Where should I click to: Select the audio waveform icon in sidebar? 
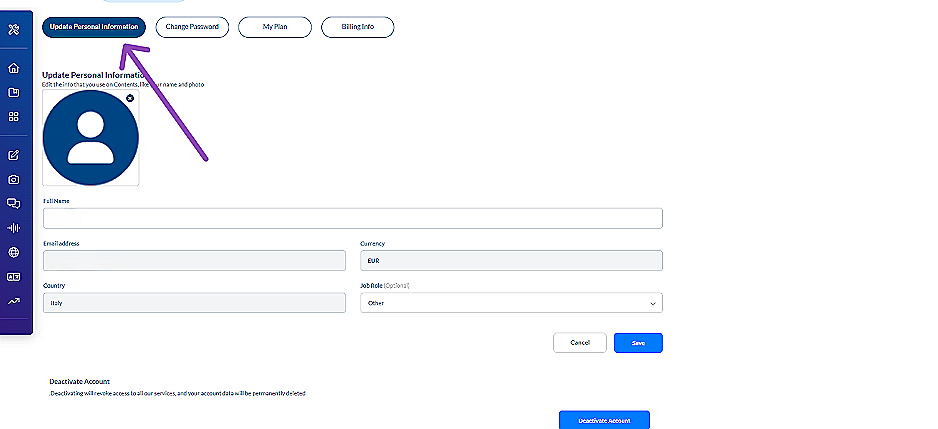click(x=14, y=228)
